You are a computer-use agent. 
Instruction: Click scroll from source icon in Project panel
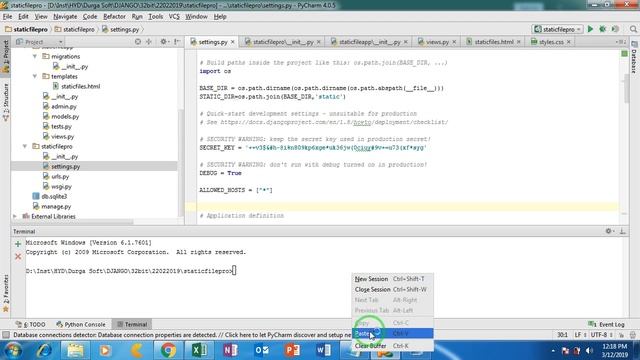(138, 42)
